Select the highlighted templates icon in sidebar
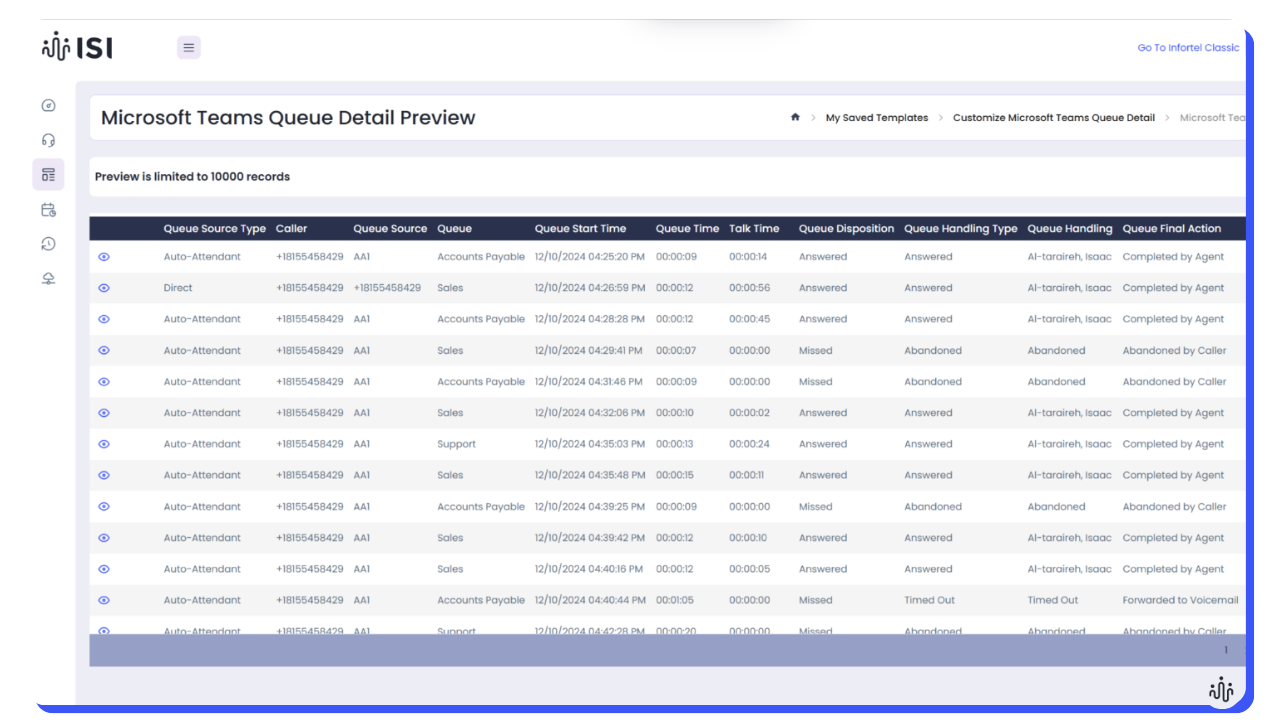 [x=48, y=175]
